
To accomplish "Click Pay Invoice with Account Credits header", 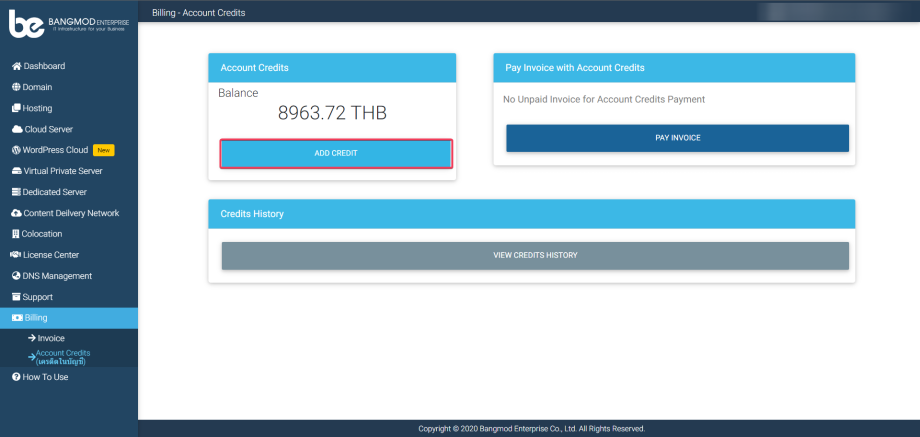I will 674,68.
